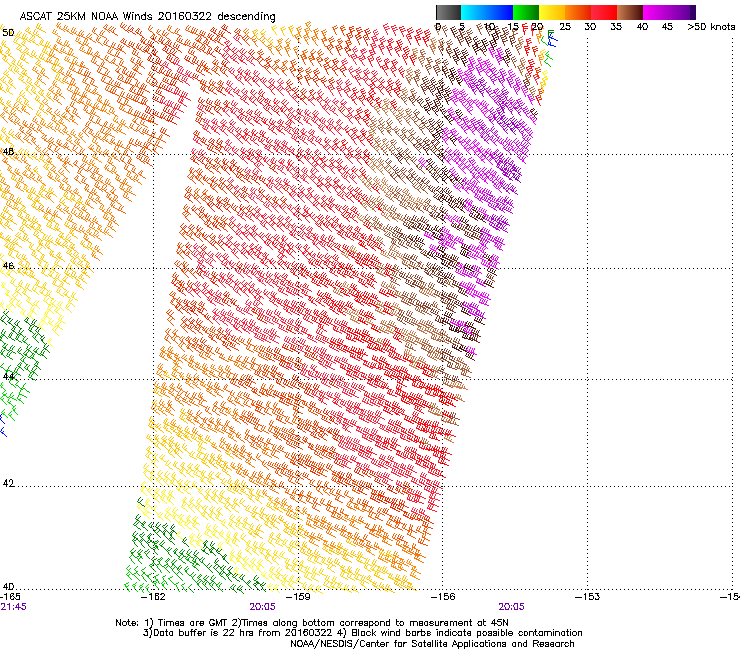Click the longitude label '-153'
Image resolution: width=740 pixels, height=650 pixels.
click(588, 597)
